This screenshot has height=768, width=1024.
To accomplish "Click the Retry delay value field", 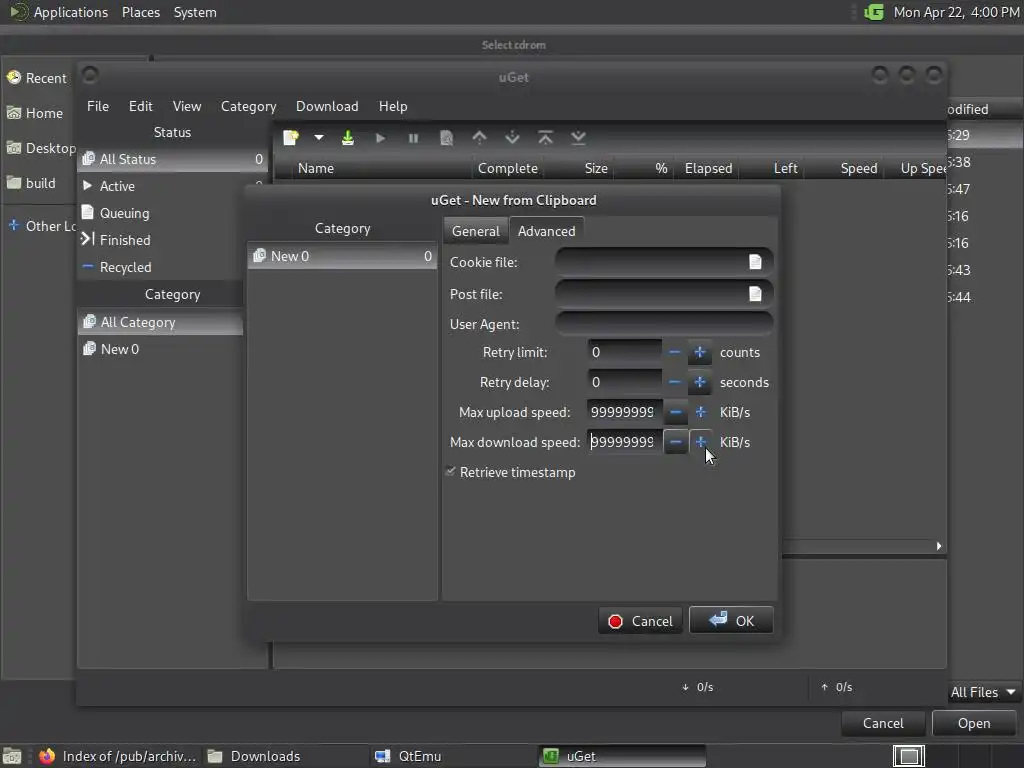I will pos(624,382).
